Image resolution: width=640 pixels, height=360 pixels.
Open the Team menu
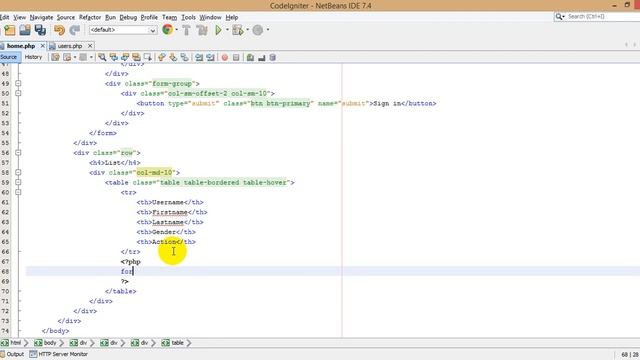point(169,17)
